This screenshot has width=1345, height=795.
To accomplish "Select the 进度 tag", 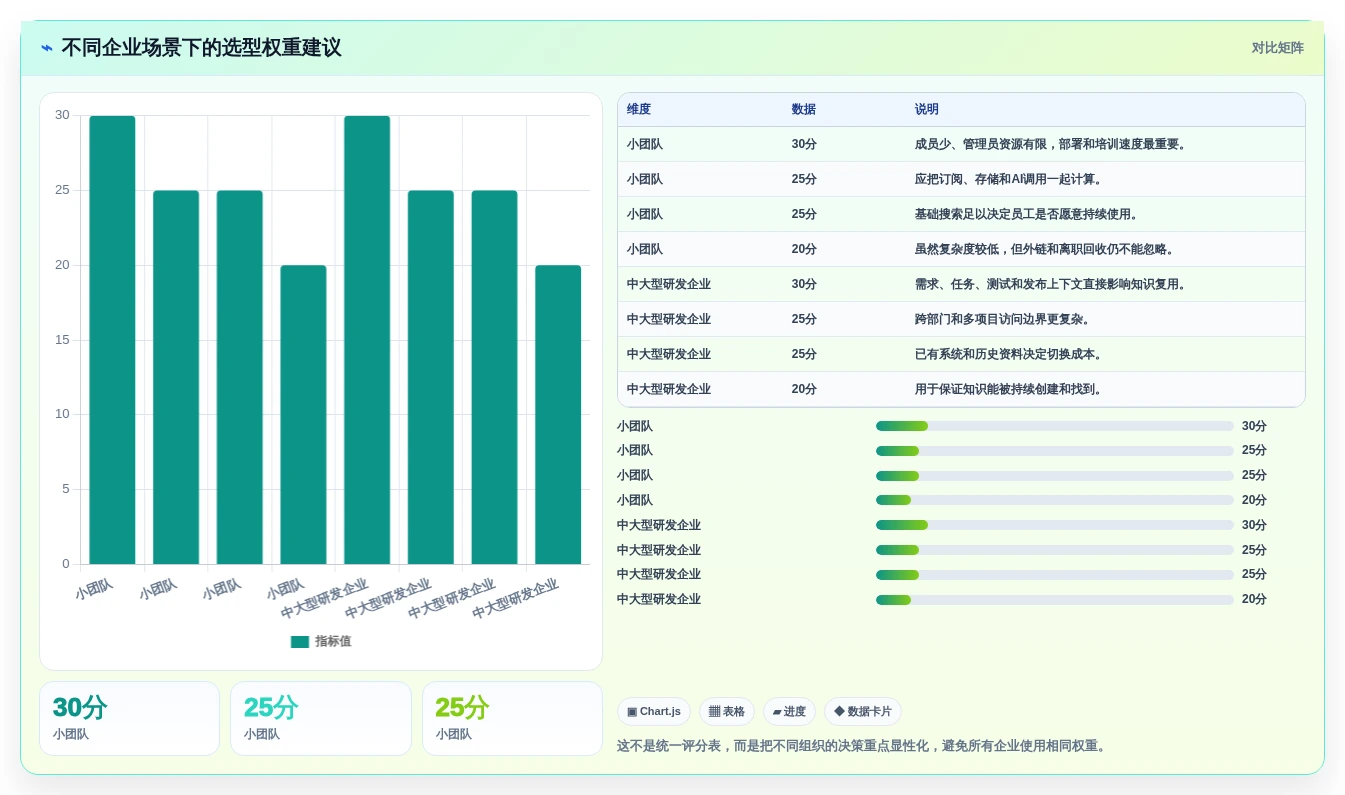I will (x=789, y=712).
